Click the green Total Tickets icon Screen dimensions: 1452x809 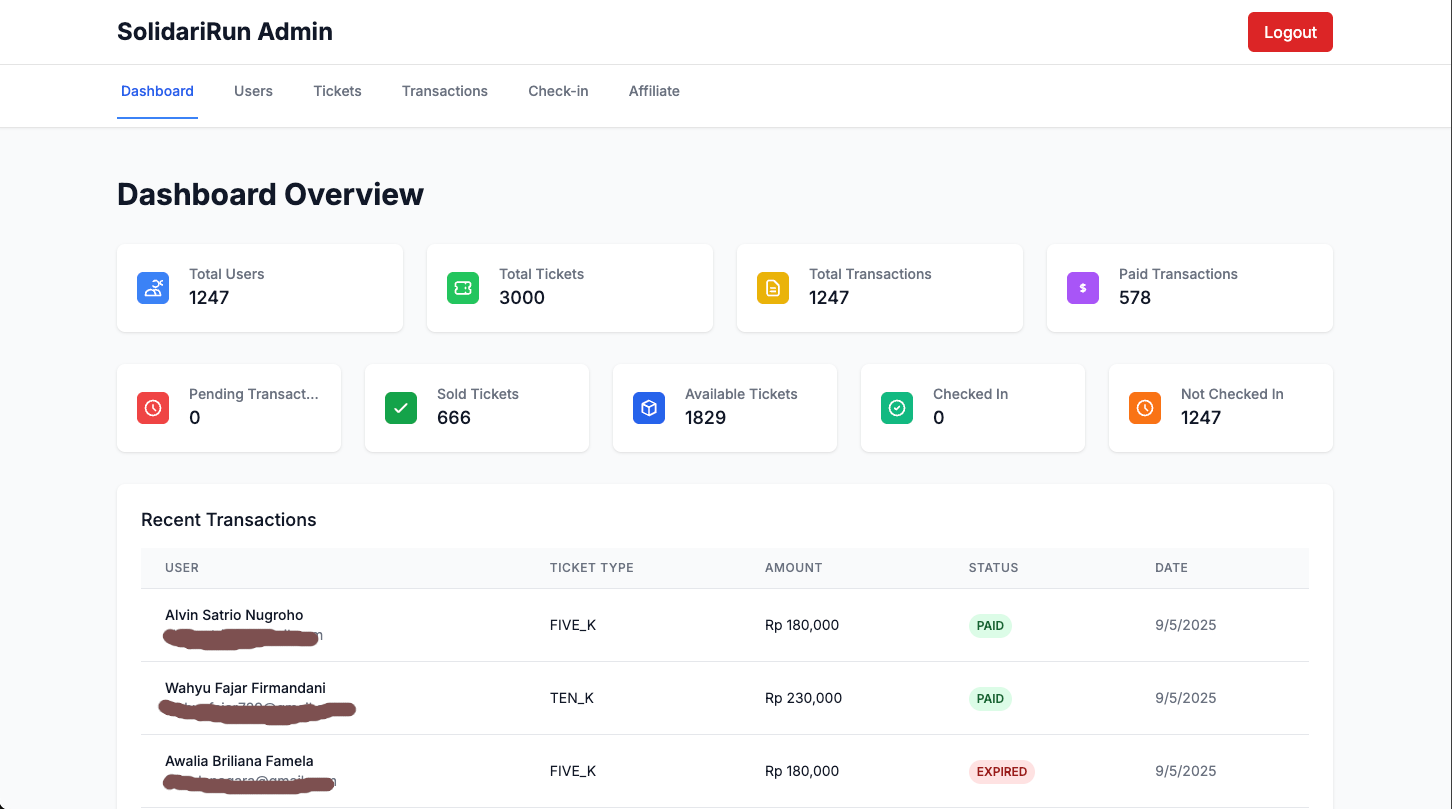(x=463, y=288)
